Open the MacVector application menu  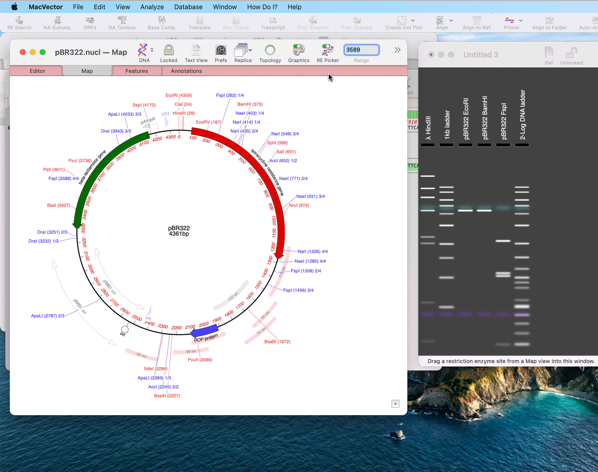(x=45, y=7)
